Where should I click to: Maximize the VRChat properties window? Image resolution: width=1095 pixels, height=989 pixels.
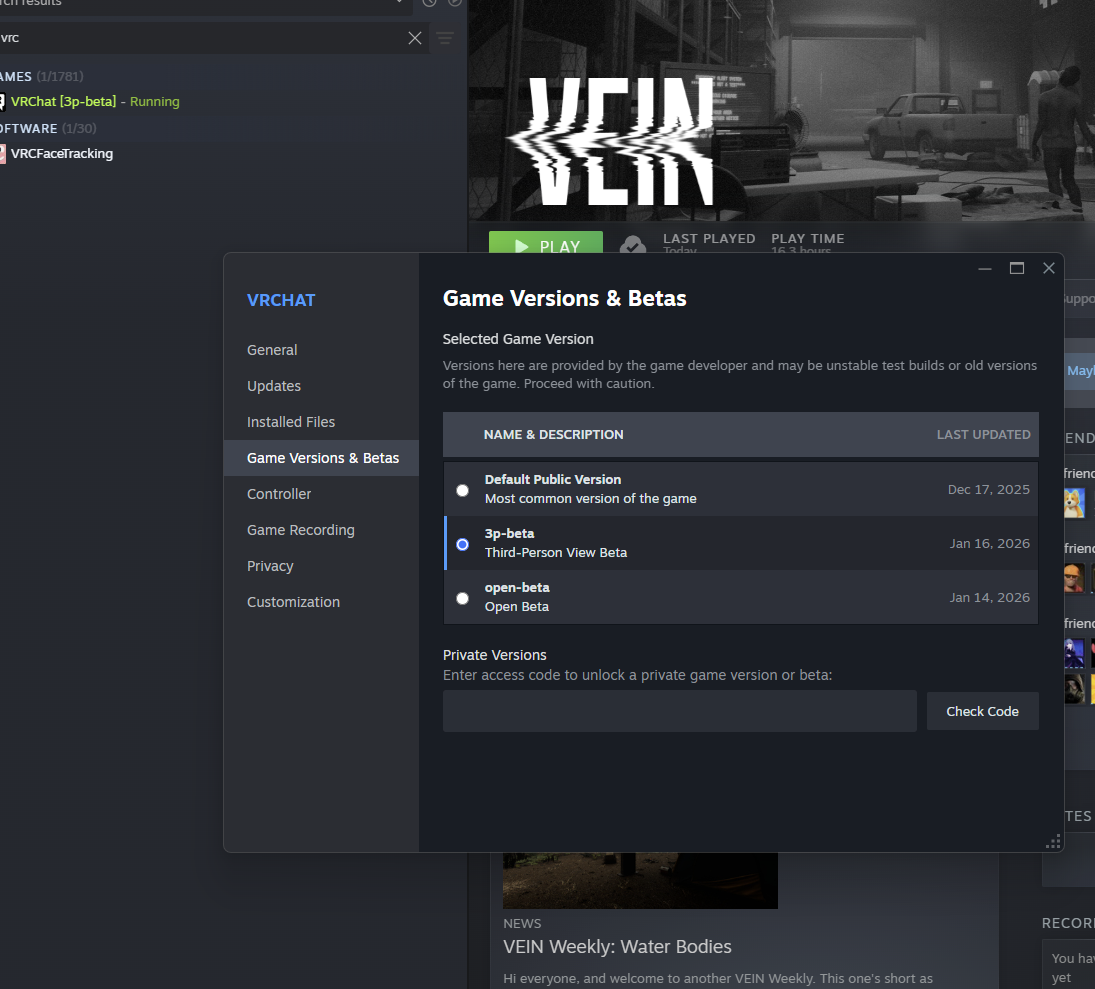coord(1017,268)
